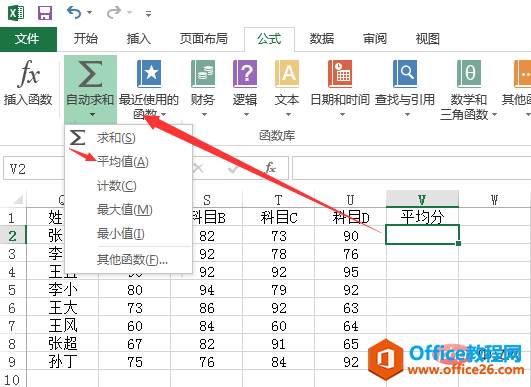The height and width of the screenshot is (387, 531).
Task: Select the 公式 tab
Action: 269,39
